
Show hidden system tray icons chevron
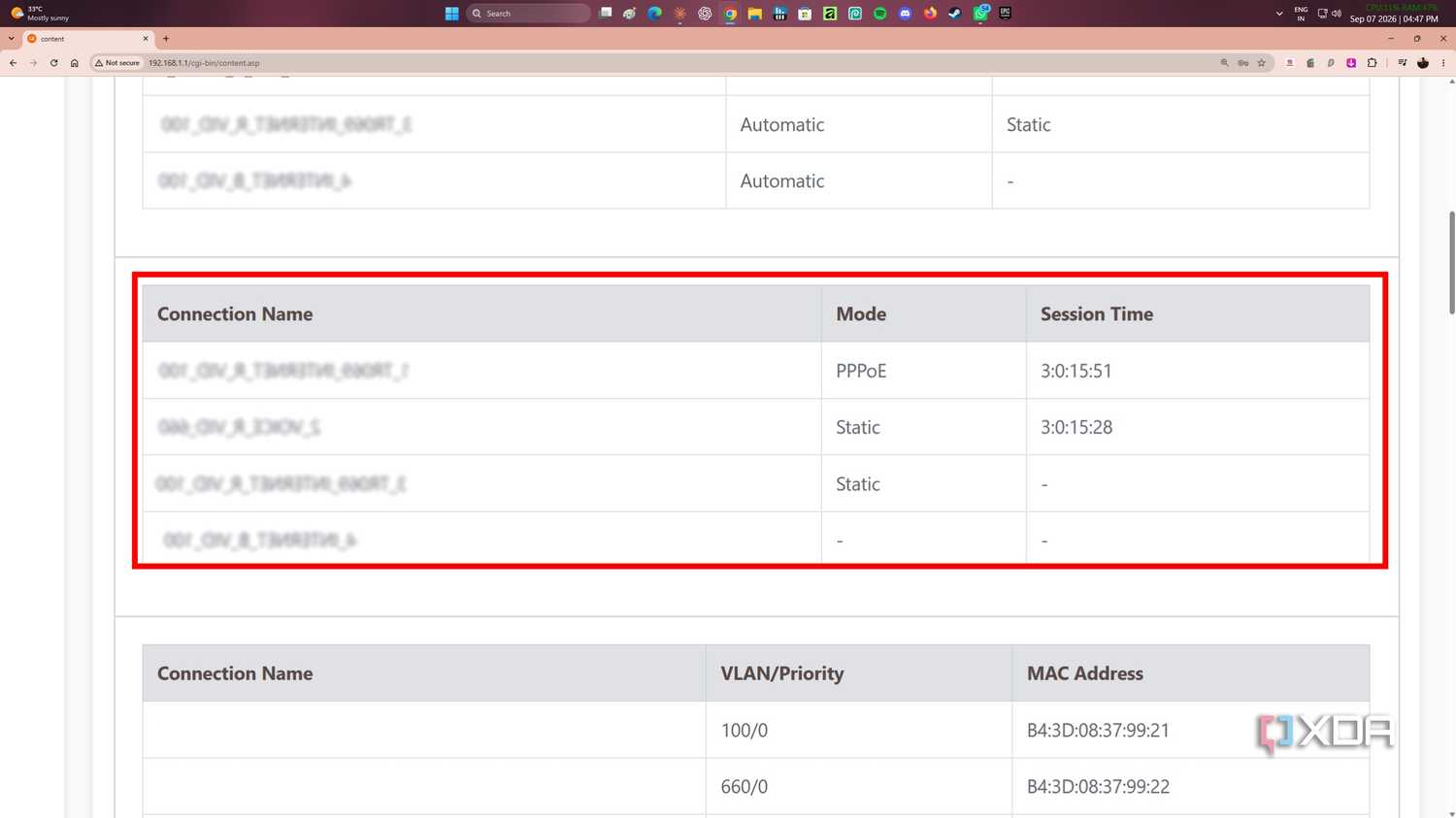coord(1279,14)
